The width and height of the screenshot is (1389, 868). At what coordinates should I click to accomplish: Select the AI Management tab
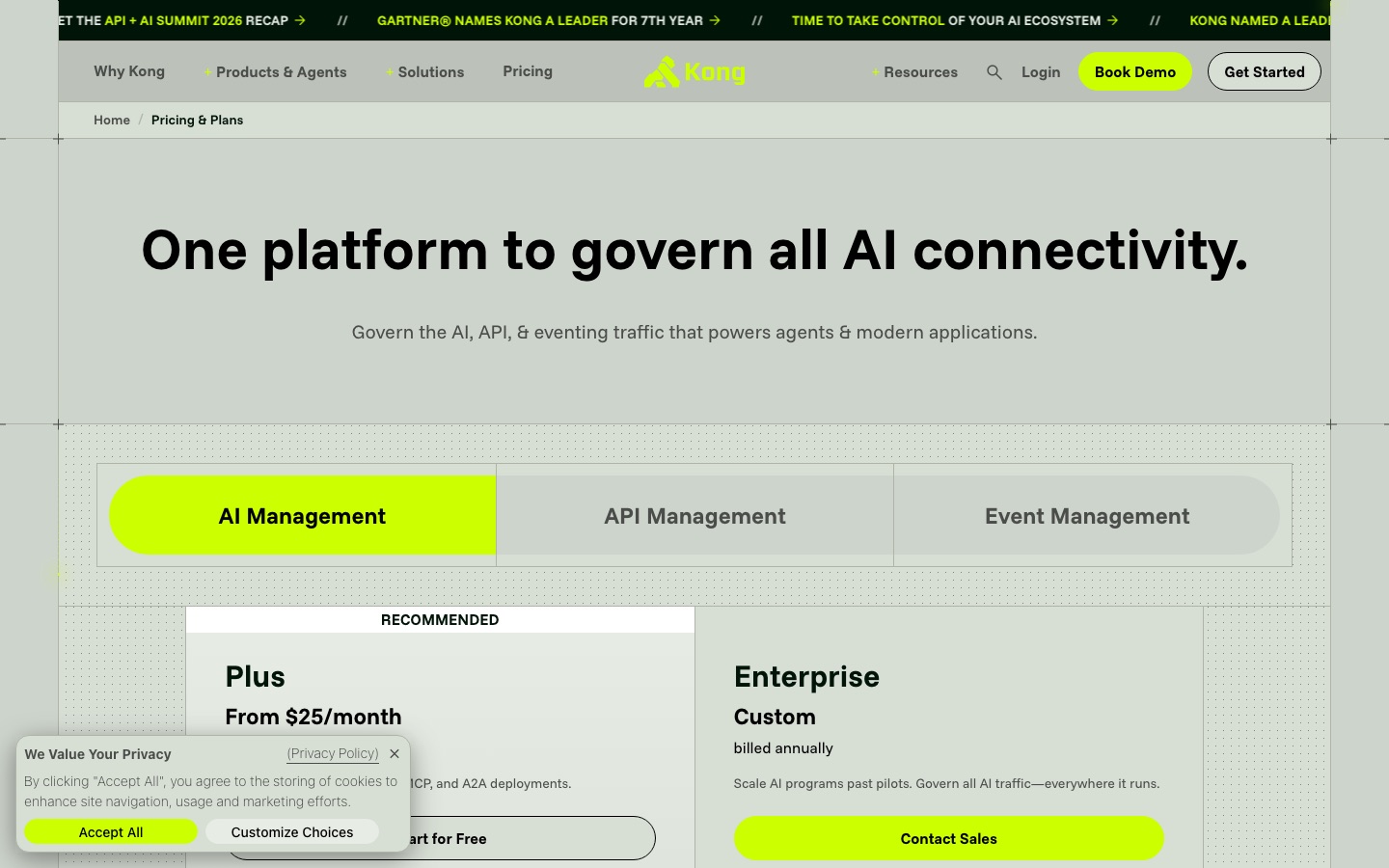302,515
